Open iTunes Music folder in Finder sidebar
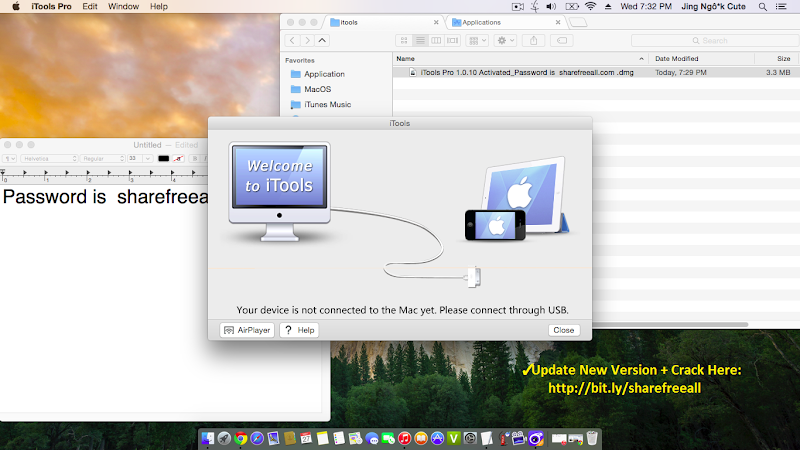 point(320,105)
